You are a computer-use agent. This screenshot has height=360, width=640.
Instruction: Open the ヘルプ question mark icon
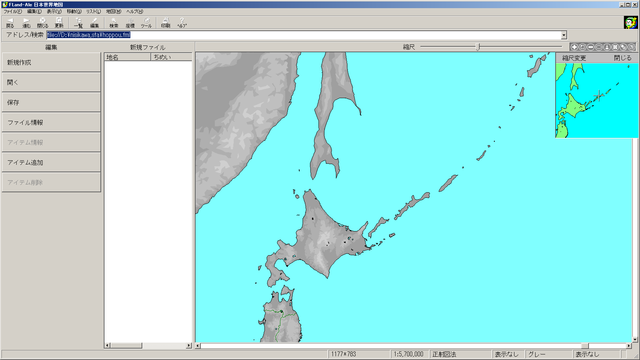(x=182, y=22)
